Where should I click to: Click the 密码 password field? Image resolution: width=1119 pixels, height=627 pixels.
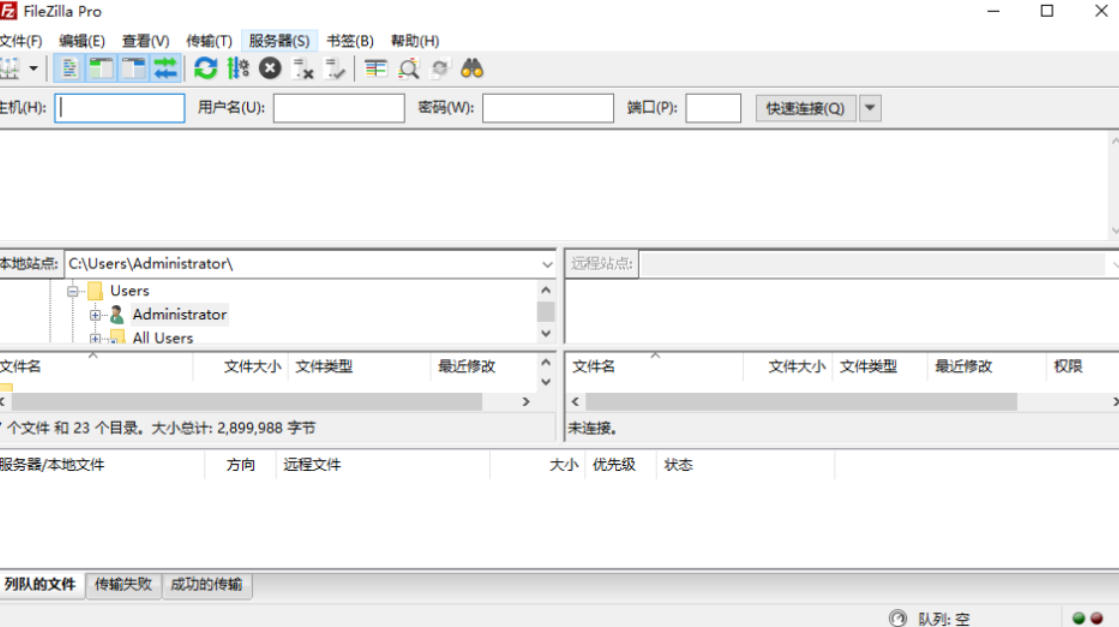[x=547, y=108]
